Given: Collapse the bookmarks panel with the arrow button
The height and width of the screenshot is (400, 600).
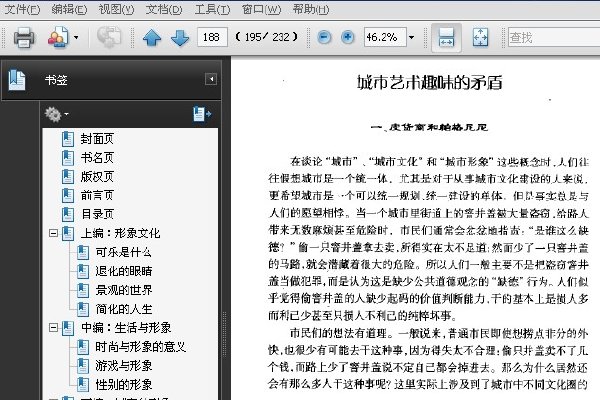Looking at the screenshot, I should point(211,79).
